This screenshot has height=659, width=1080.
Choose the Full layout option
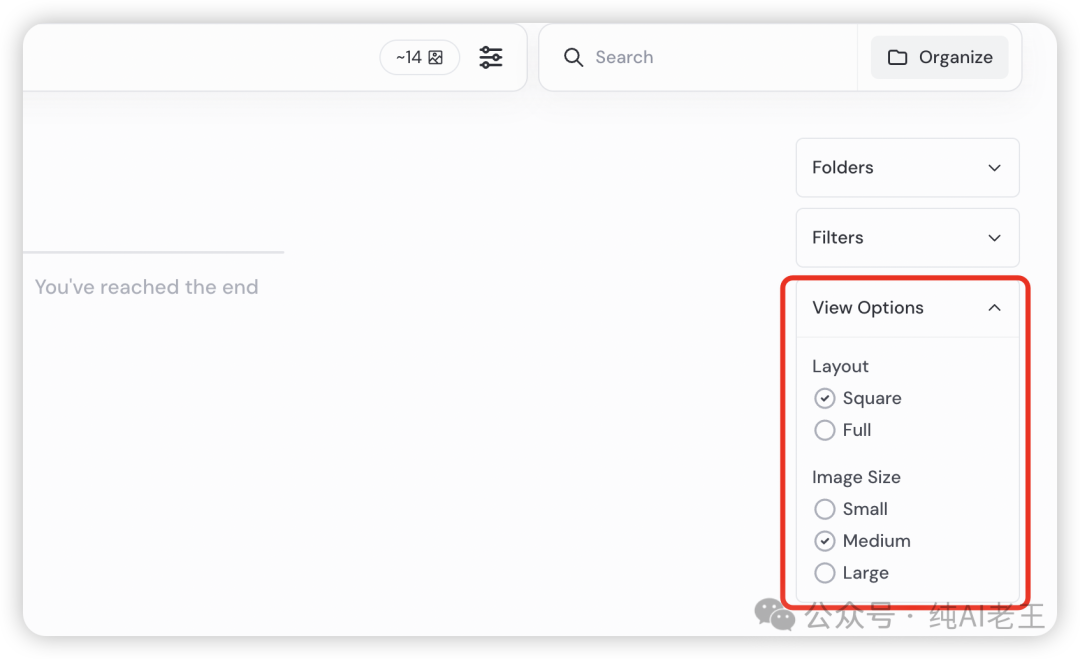[825, 430]
